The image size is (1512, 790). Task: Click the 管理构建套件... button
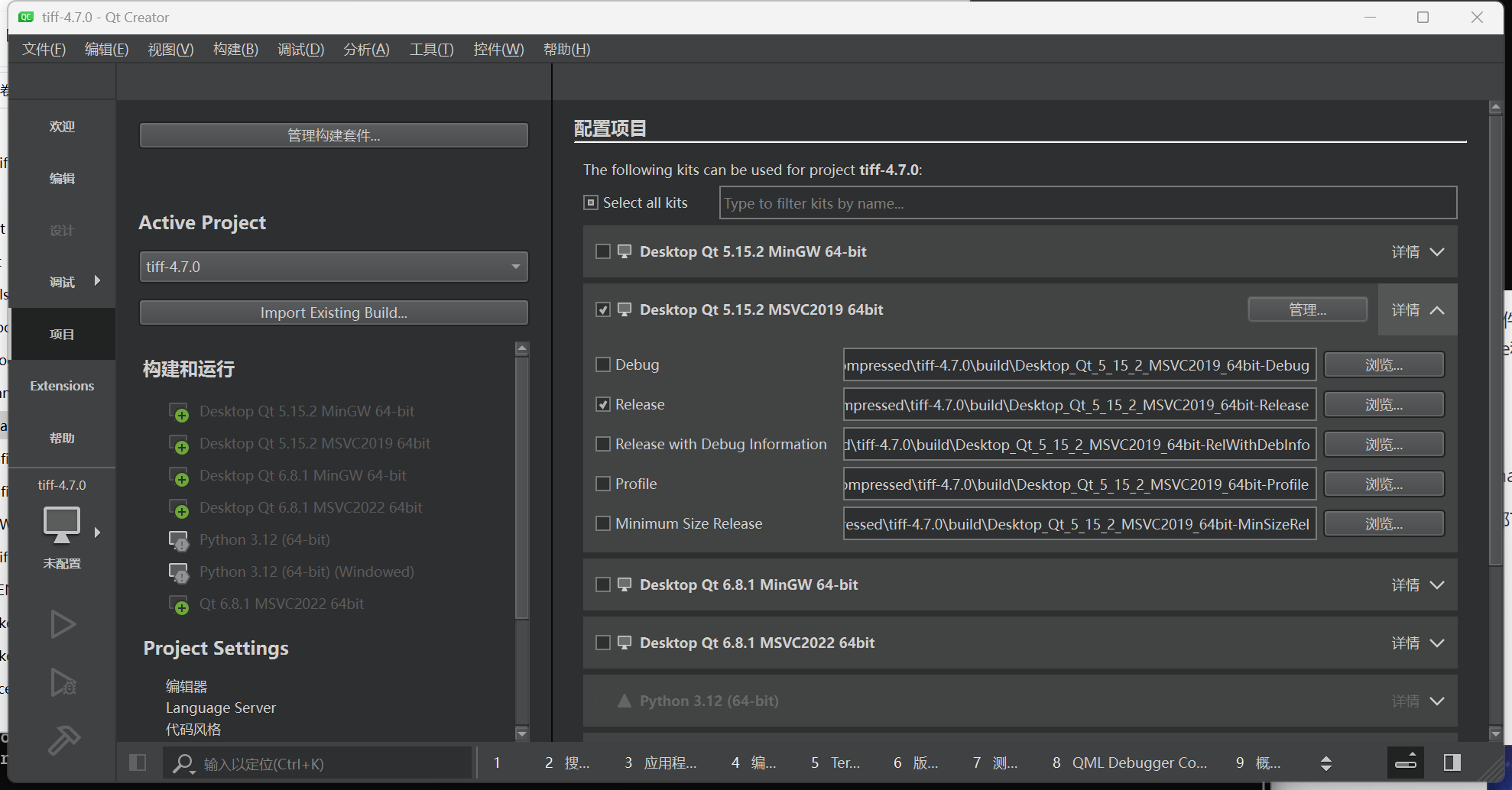tap(333, 135)
